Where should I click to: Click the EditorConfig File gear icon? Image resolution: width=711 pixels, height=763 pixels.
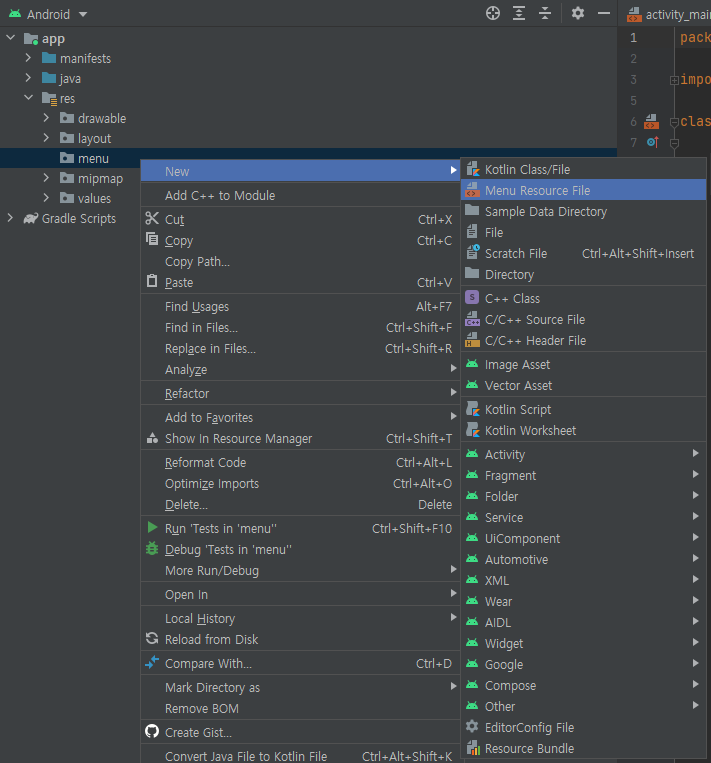click(472, 727)
